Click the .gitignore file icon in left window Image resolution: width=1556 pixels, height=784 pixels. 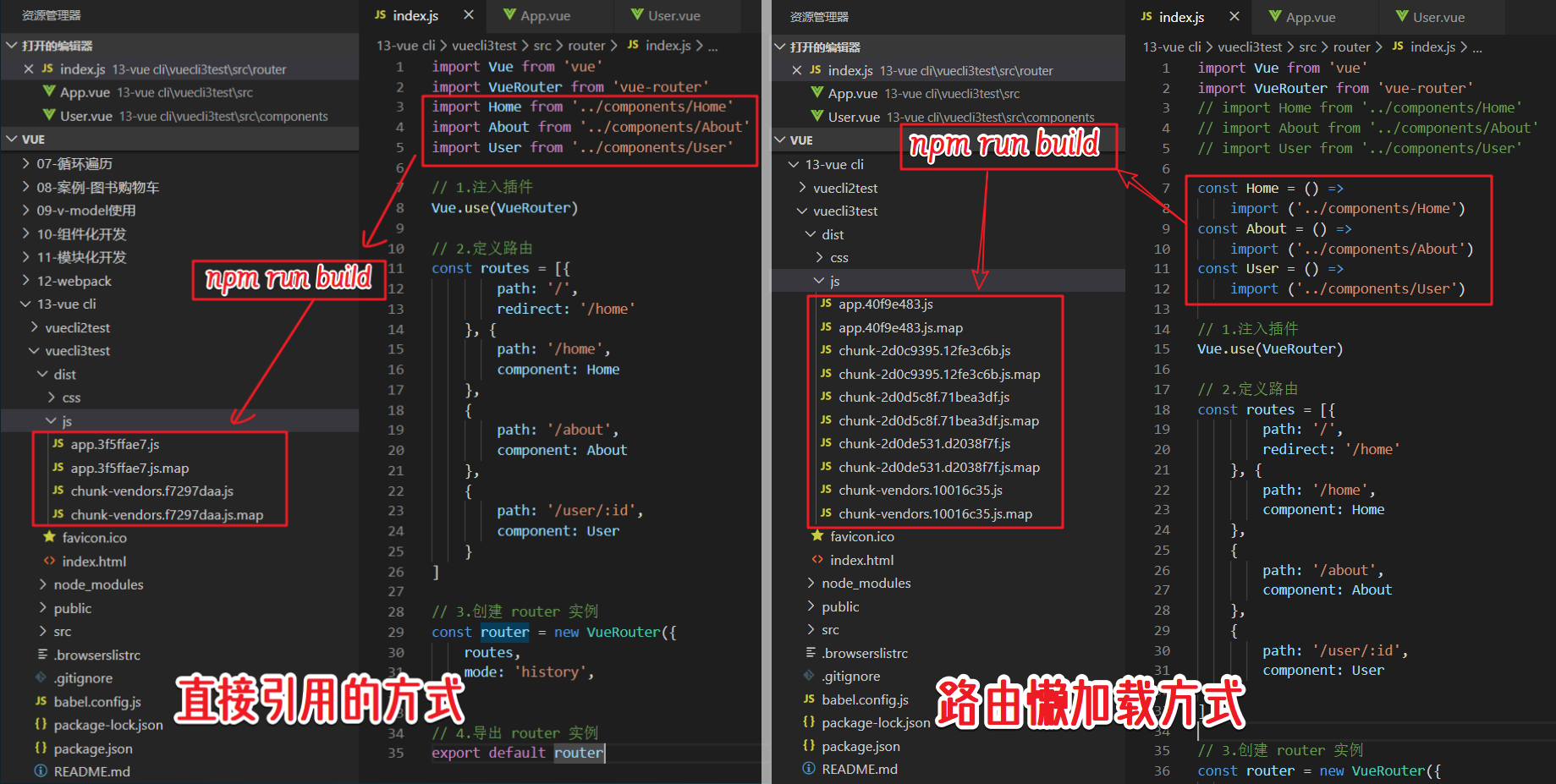tap(41, 677)
